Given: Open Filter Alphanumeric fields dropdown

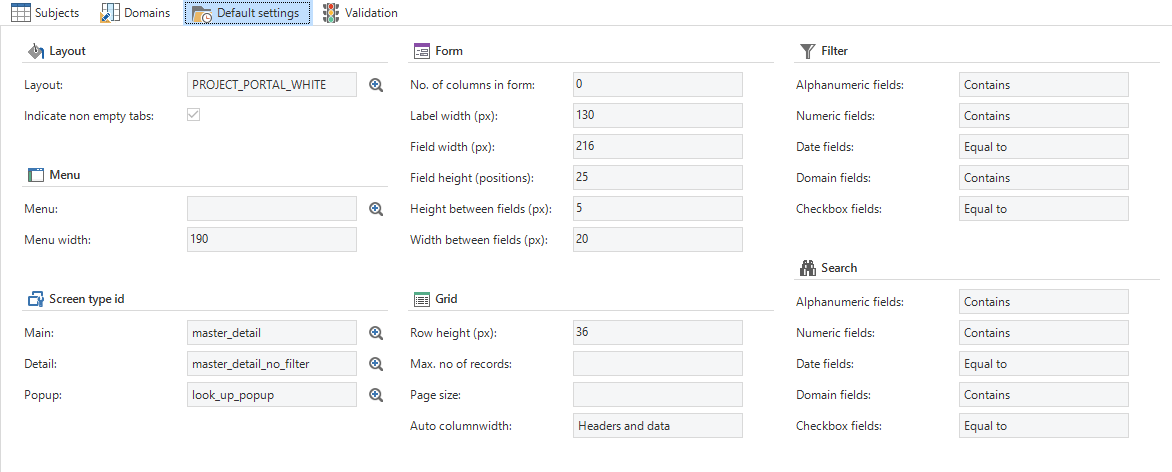Looking at the screenshot, I should 1043,85.
